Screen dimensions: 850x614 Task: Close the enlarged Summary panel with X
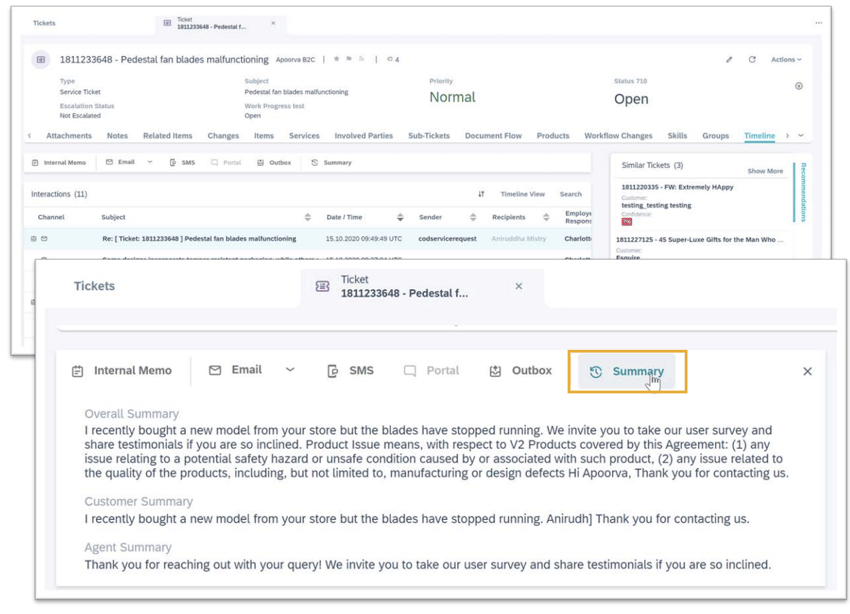point(807,371)
